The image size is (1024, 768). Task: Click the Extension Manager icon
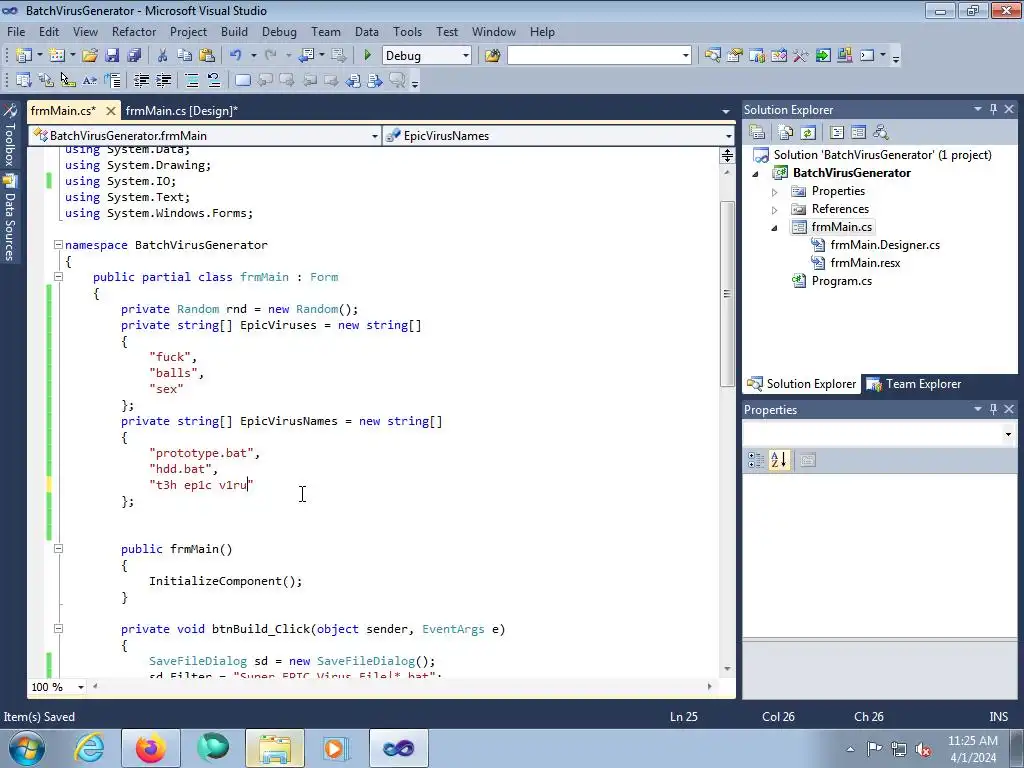[844, 56]
